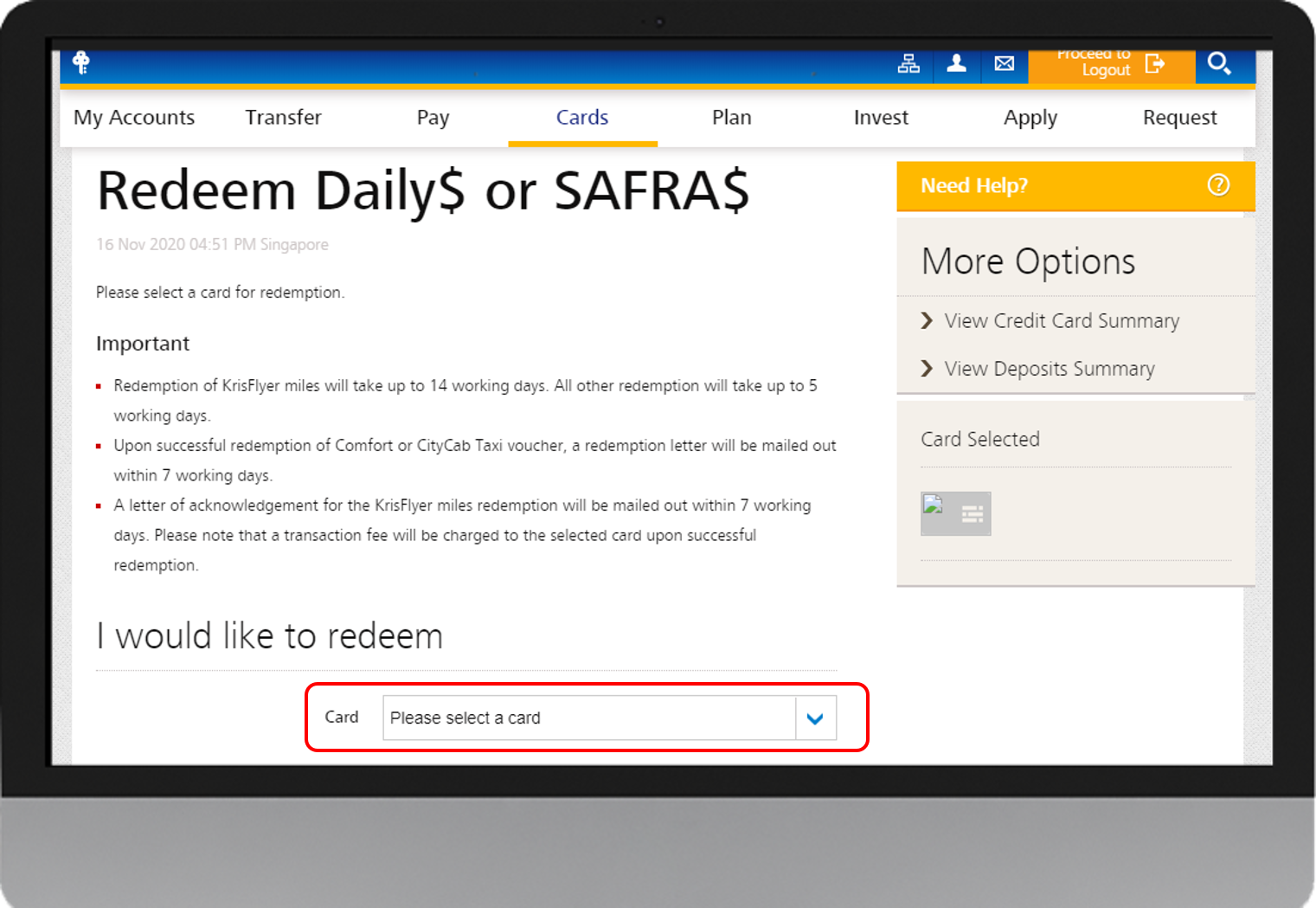1316x908 pixels.
Task: Click Proceed to Logout button
Action: click(1110, 64)
